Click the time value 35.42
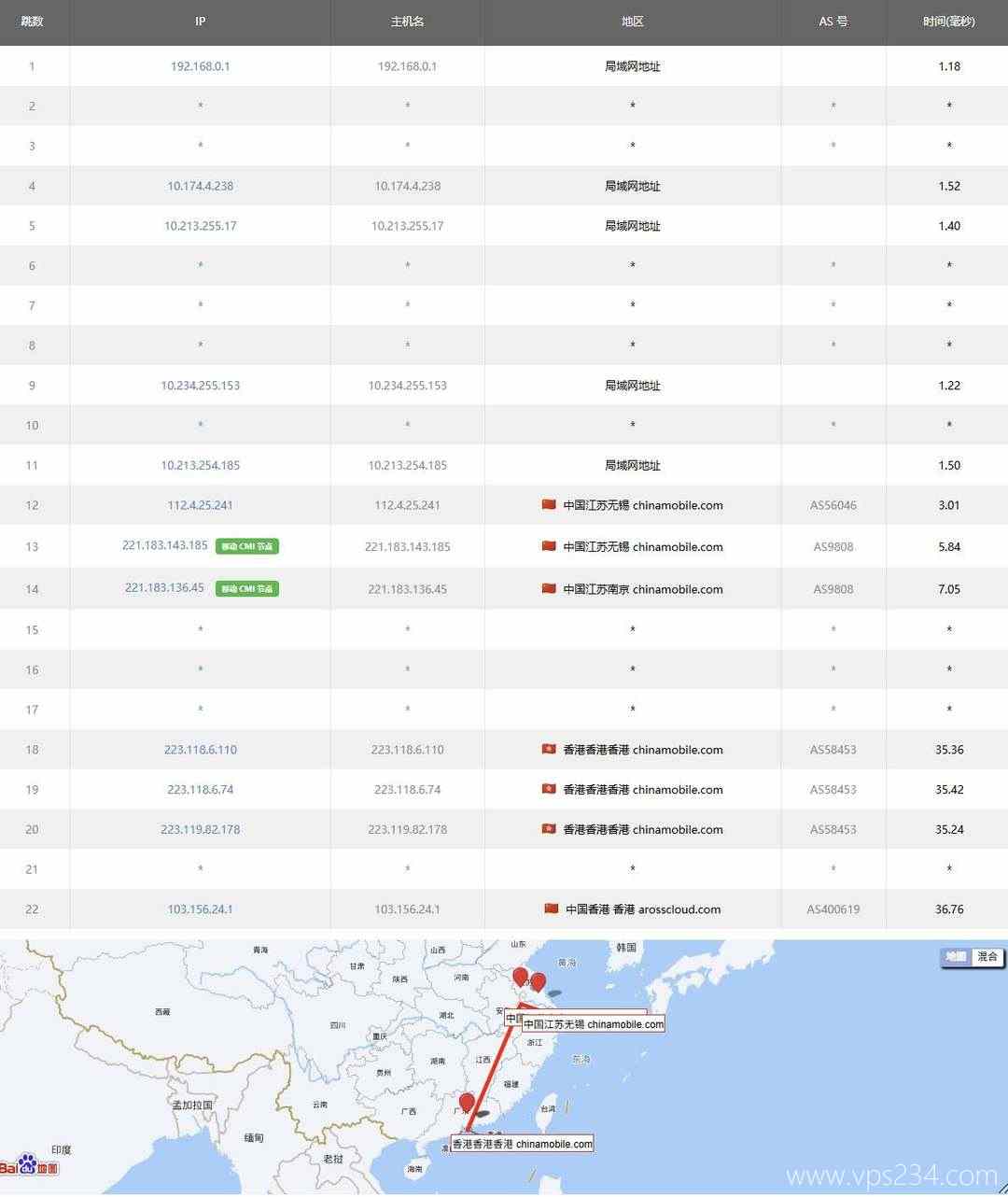This screenshot has height=1197, width=1008. [x=949, y=790]
